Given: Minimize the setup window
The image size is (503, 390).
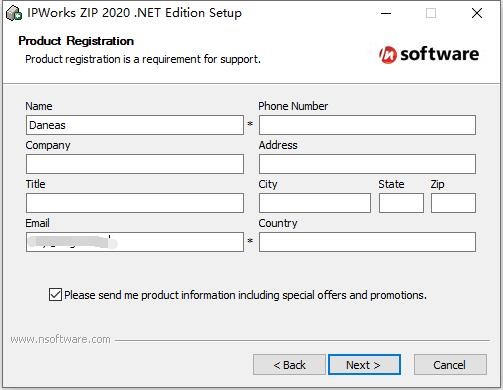Looking at the screenshot, I should [x=386, y=13].
